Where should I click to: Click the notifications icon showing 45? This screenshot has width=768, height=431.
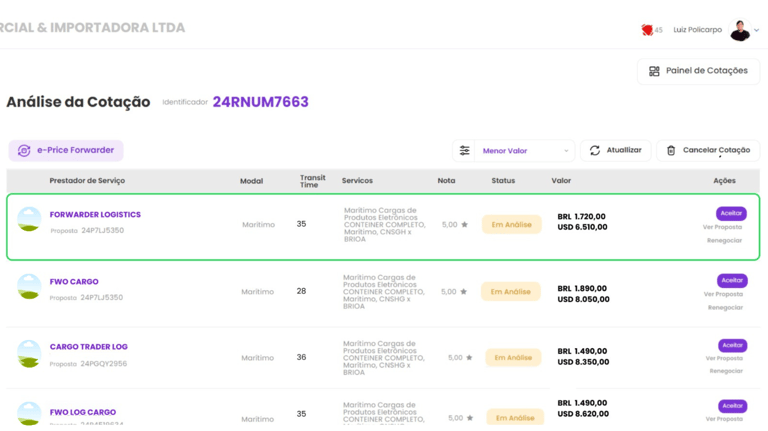(648, 30)
